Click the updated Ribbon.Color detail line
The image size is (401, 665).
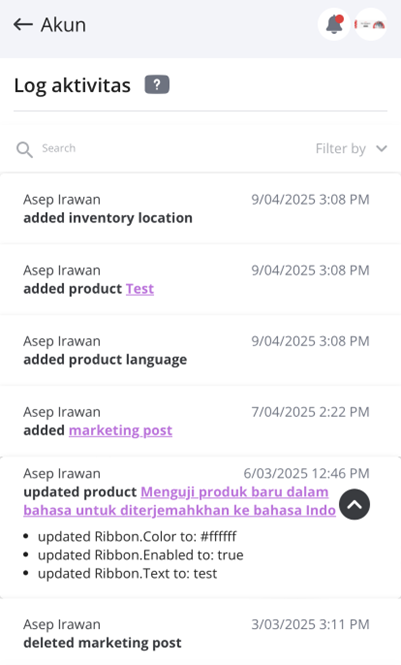(x=137, y=536)
